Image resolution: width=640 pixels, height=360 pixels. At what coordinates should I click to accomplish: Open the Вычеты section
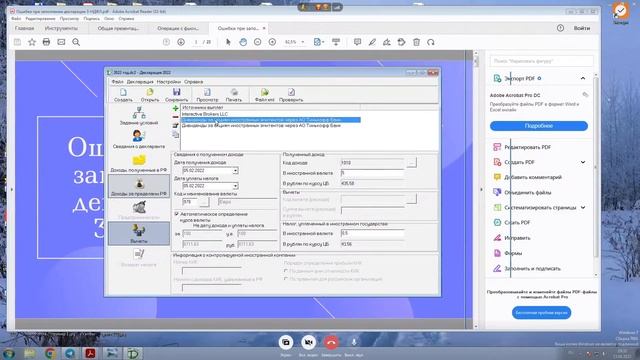[139, 233]
